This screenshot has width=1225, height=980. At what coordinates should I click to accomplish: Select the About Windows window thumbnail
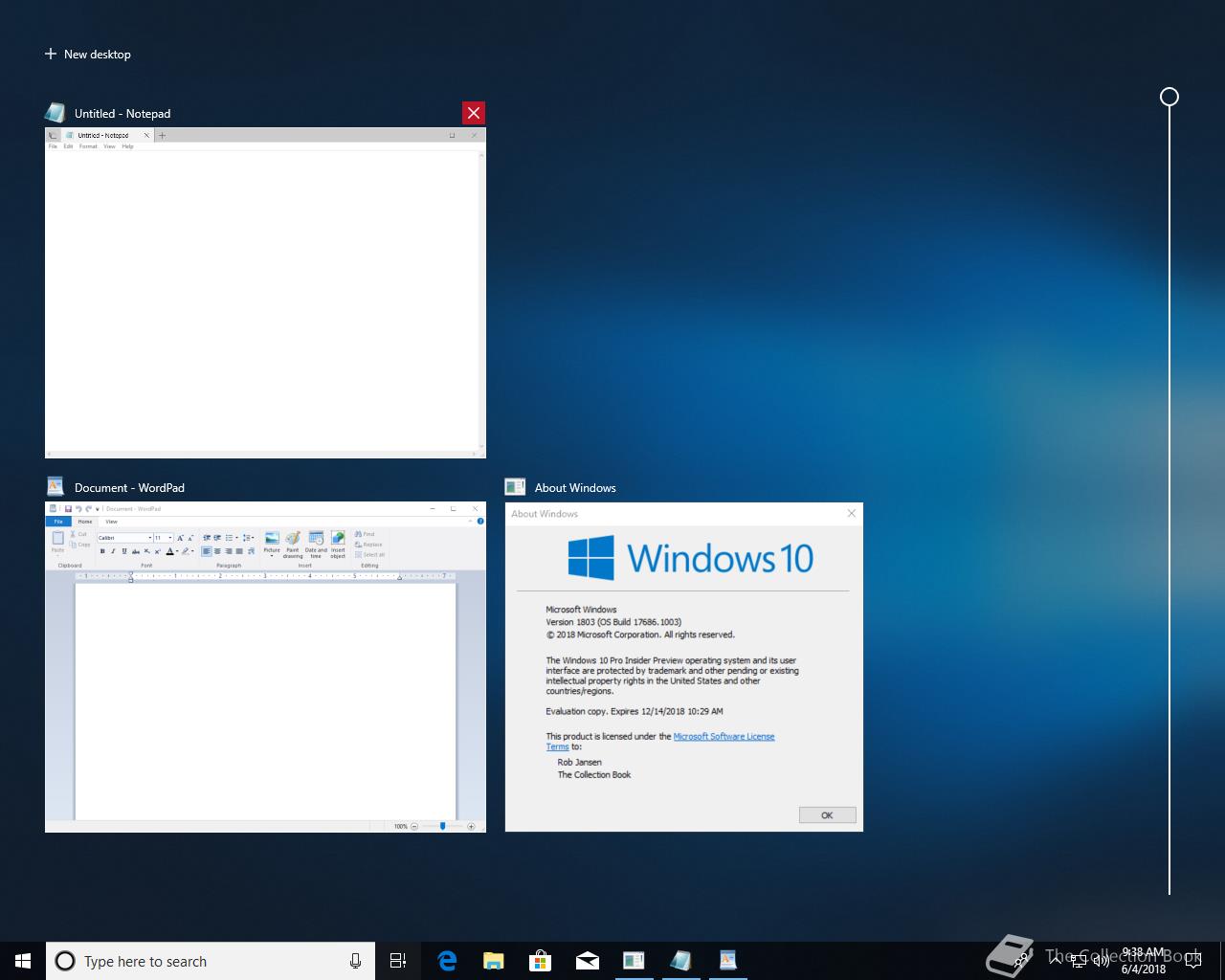(683, 666)
